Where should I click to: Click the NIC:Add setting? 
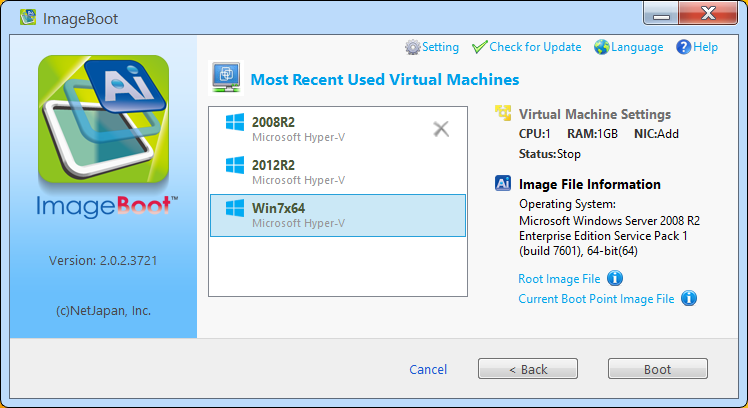(656, 134)
